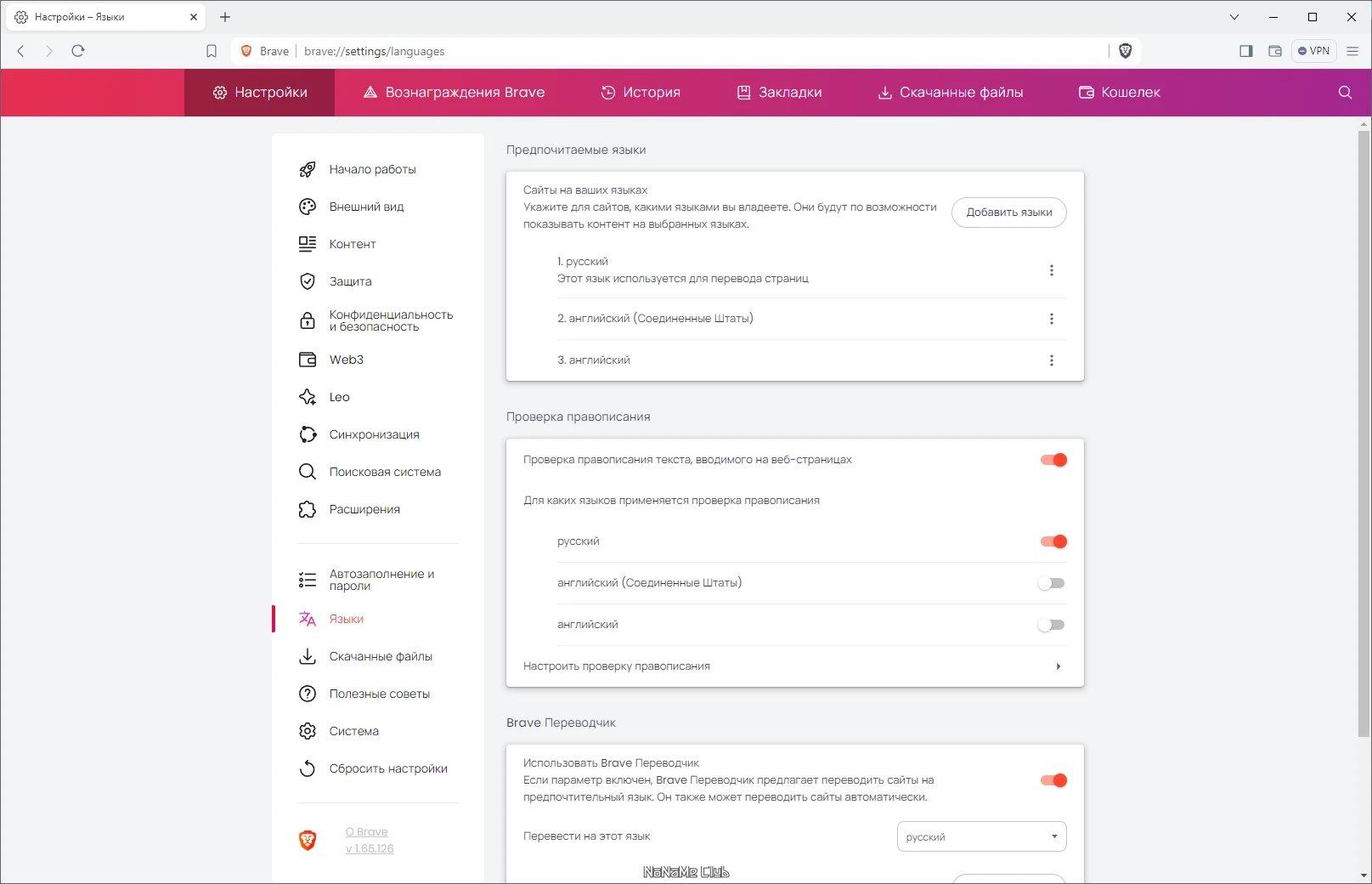Go to the Закладки tab

779,92
